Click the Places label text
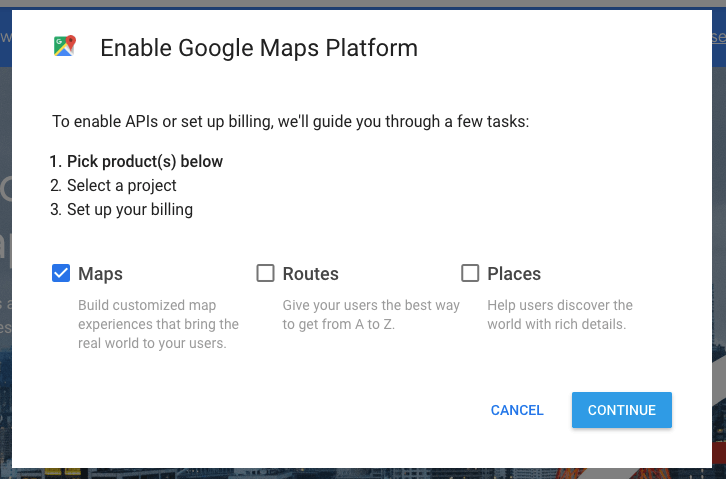The height and width of the screenshot is (479, 726). pyautogui.click(x=514, y=274)
